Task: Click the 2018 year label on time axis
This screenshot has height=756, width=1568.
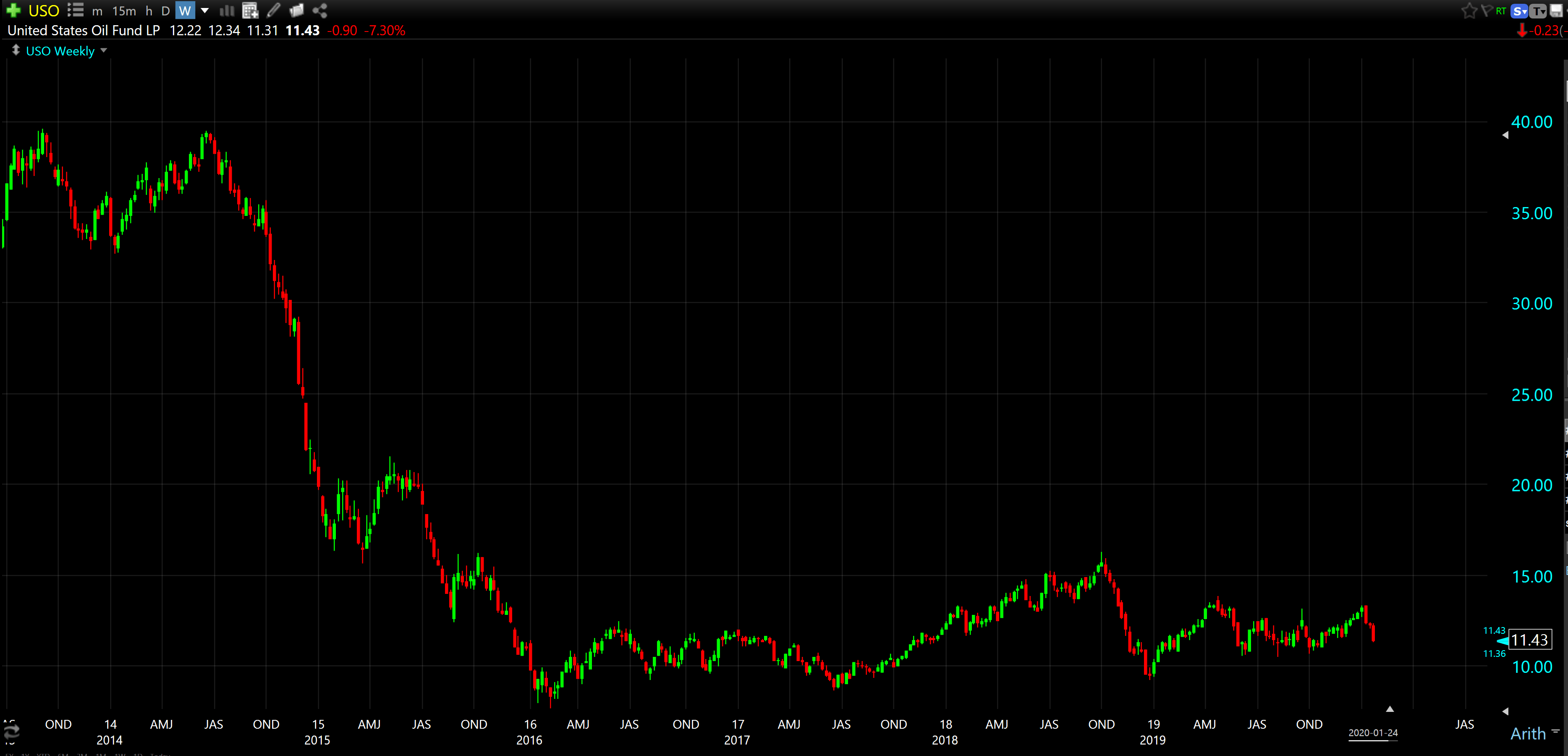Action: point(945,740)
